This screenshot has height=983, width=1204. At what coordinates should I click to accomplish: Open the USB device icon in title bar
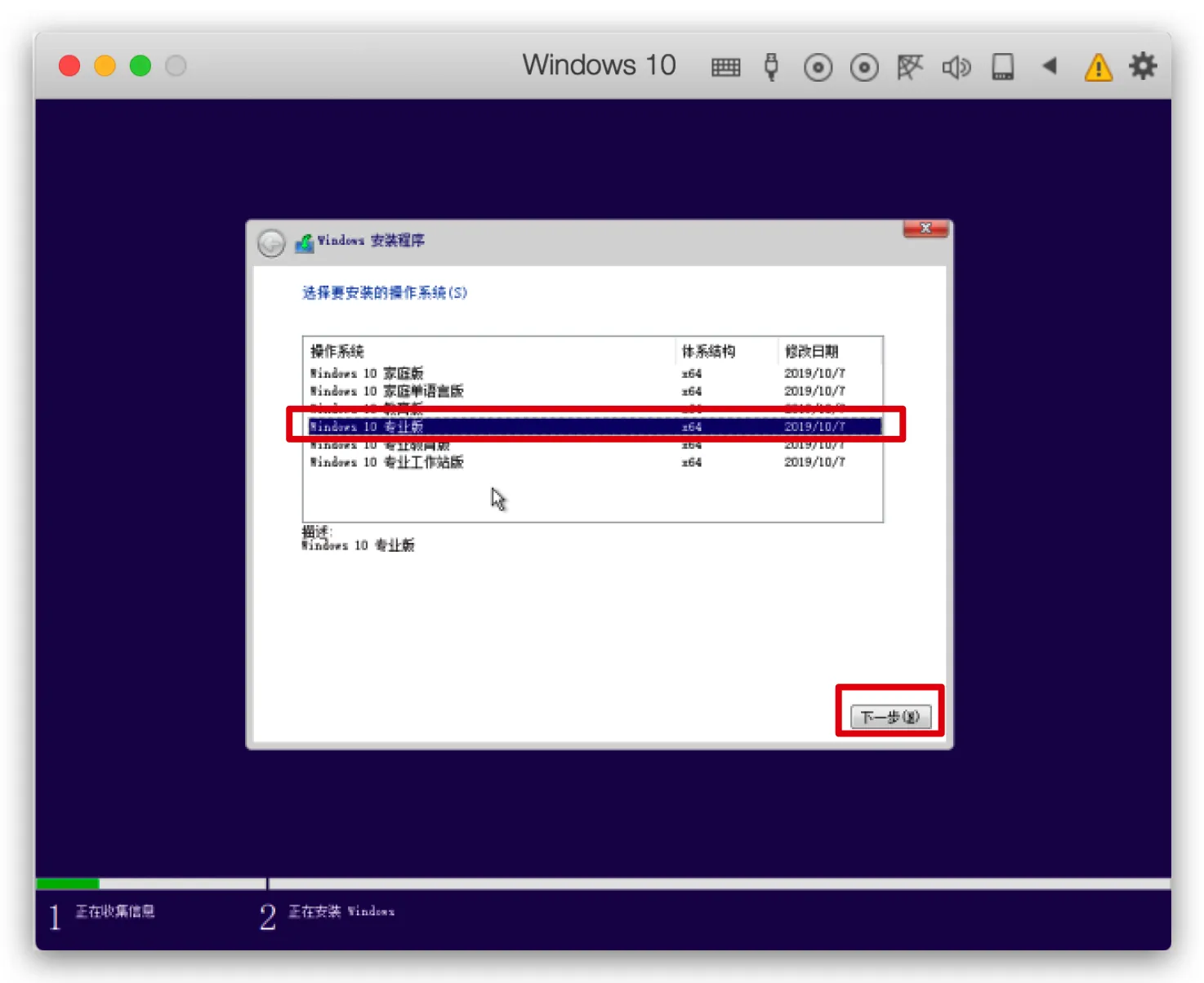pos(771,66)
